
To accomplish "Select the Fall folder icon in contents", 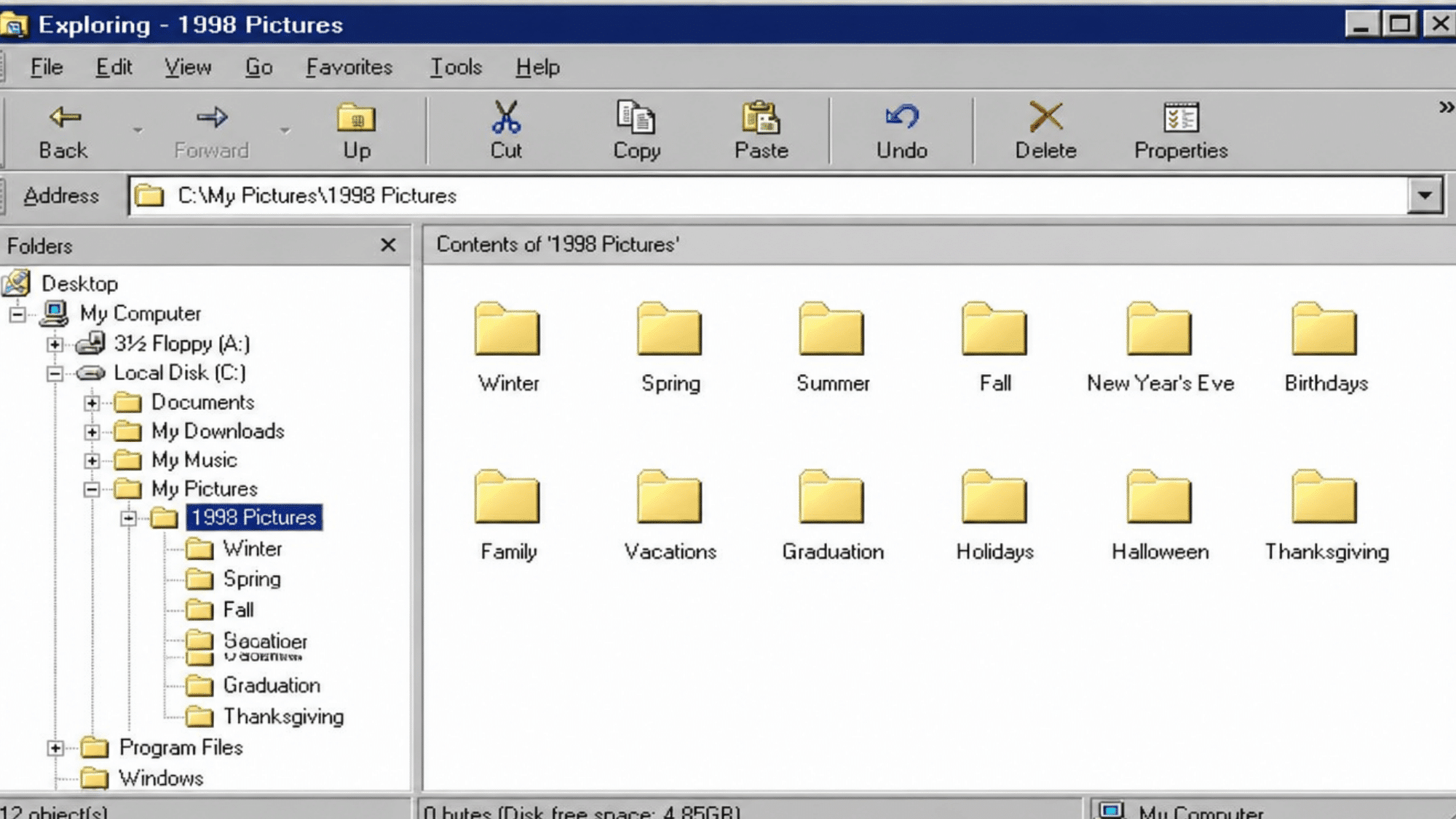I will point(994,329).
